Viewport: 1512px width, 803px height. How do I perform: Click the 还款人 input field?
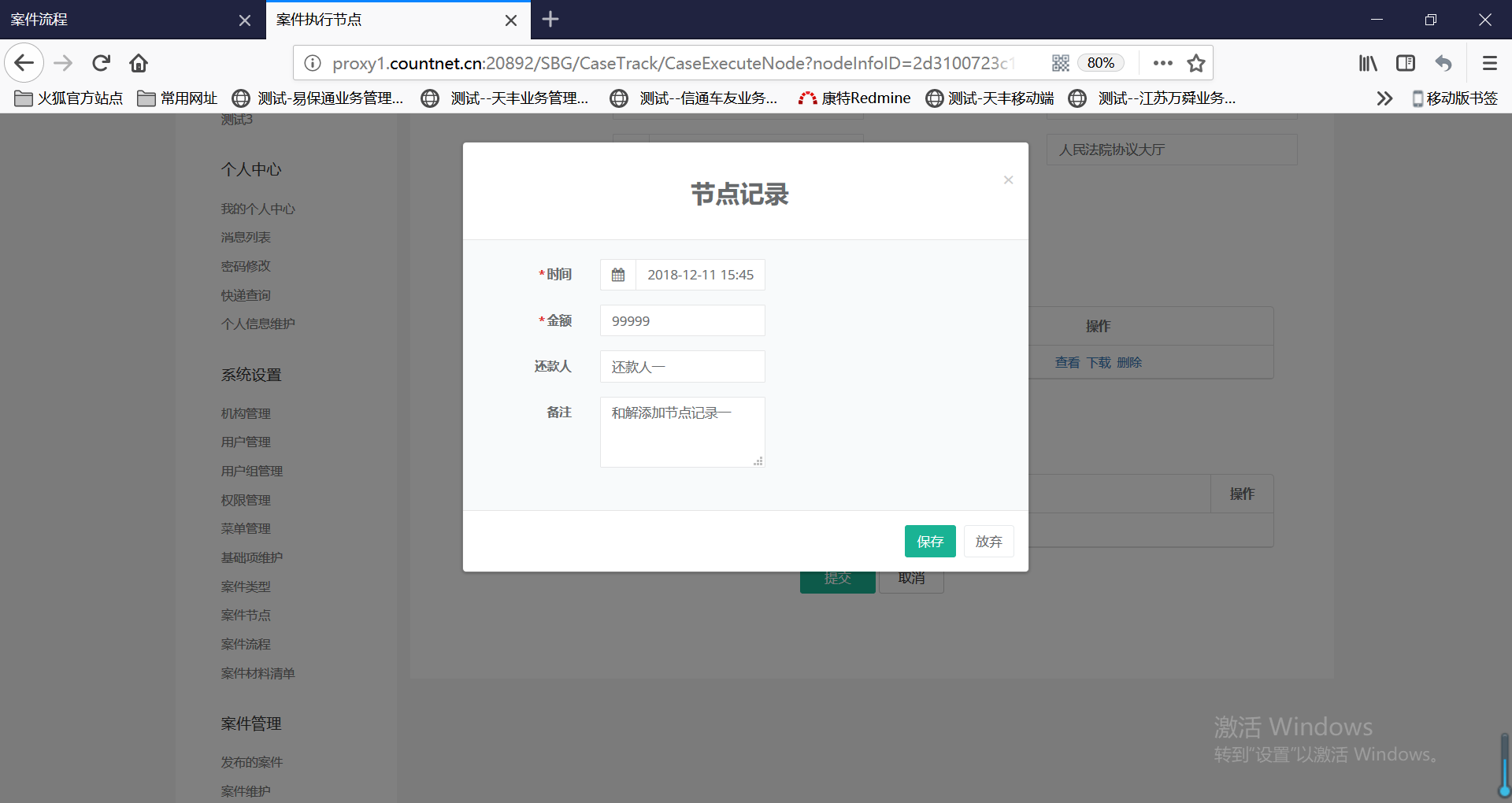tap(682, 367)
